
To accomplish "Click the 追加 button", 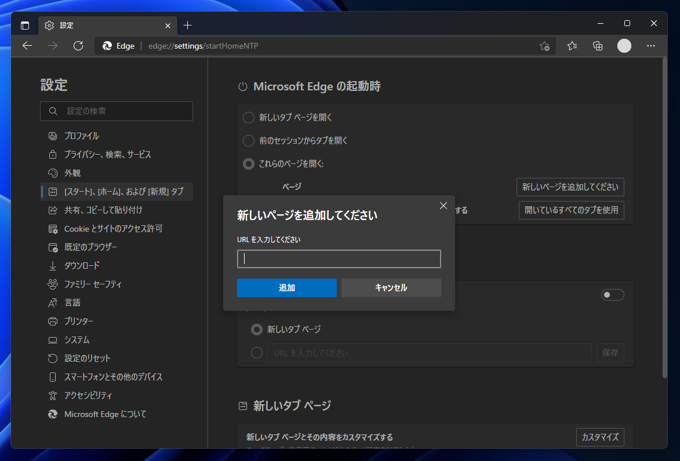I will click(287, 288).
